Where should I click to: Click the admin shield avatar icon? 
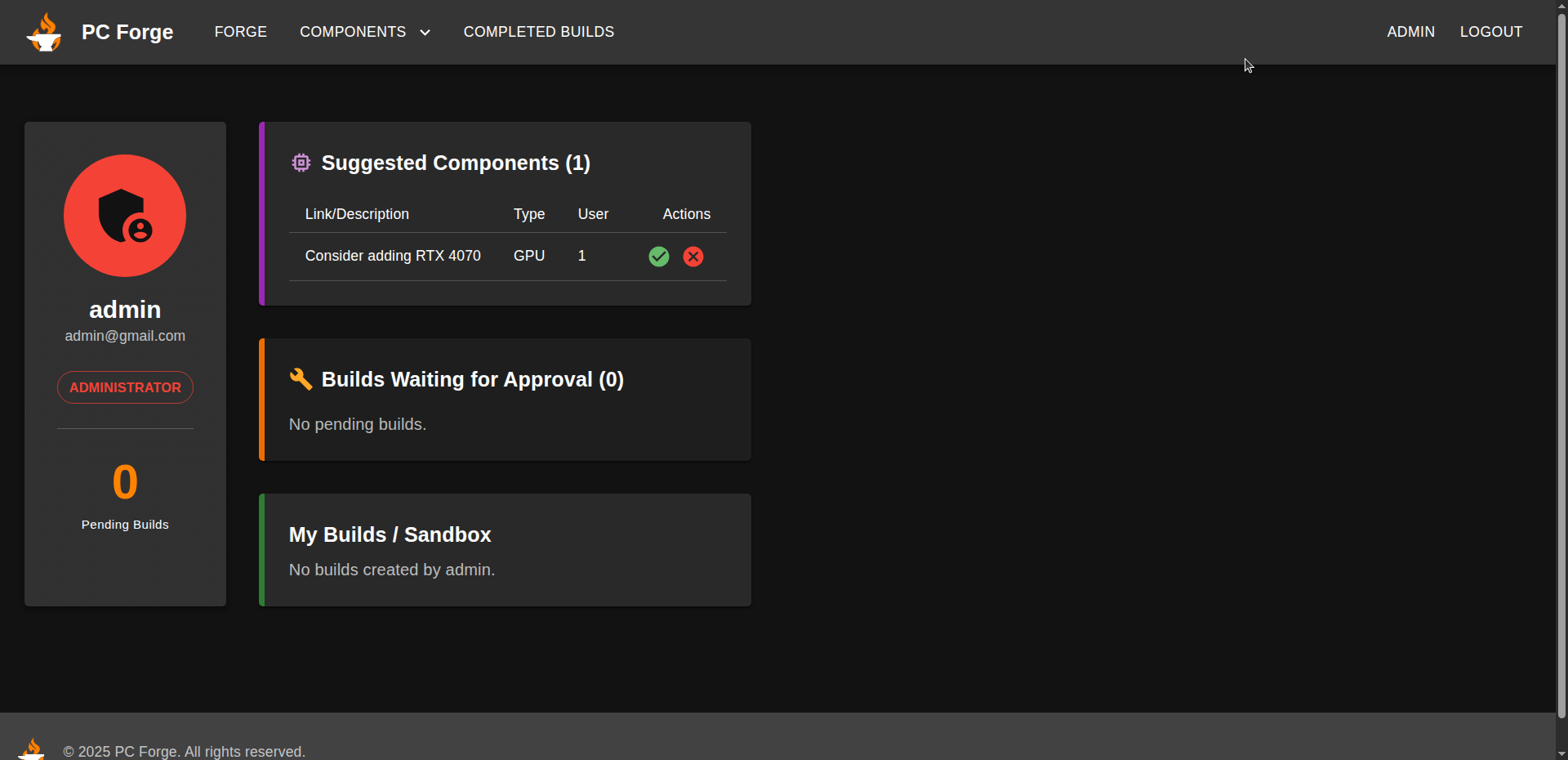coord(125,216)
